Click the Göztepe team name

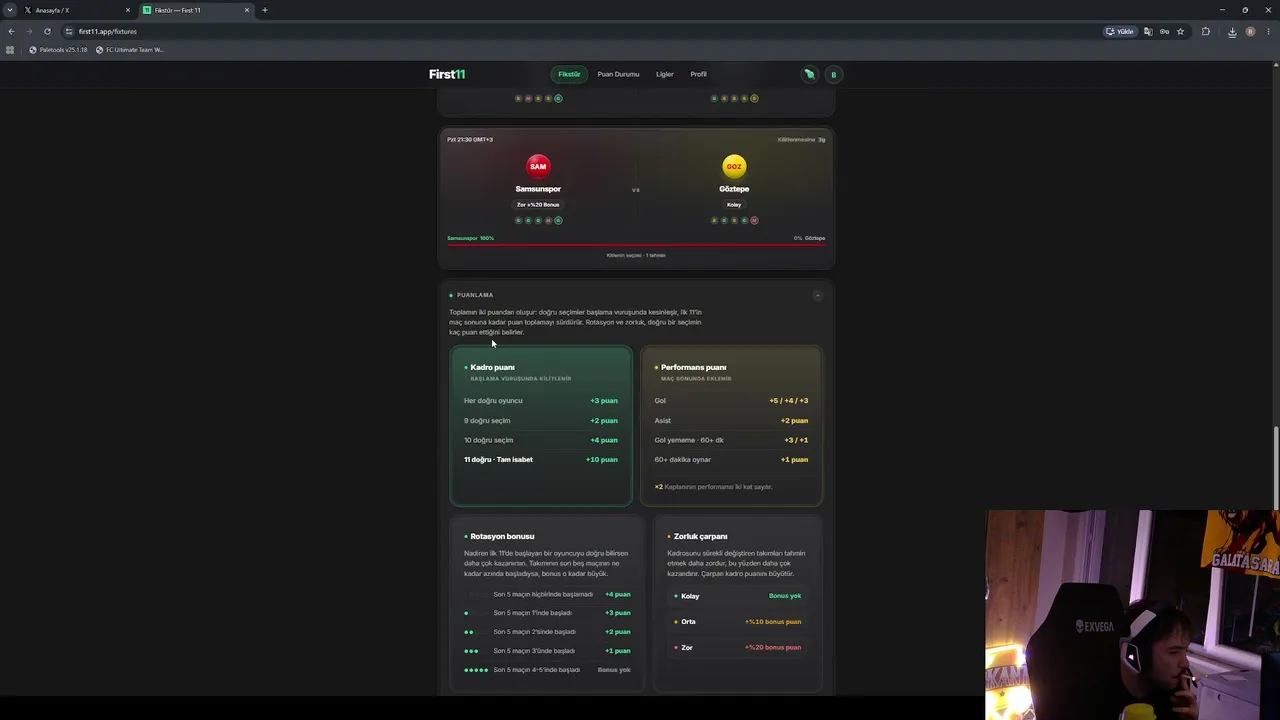pos(734,189)
